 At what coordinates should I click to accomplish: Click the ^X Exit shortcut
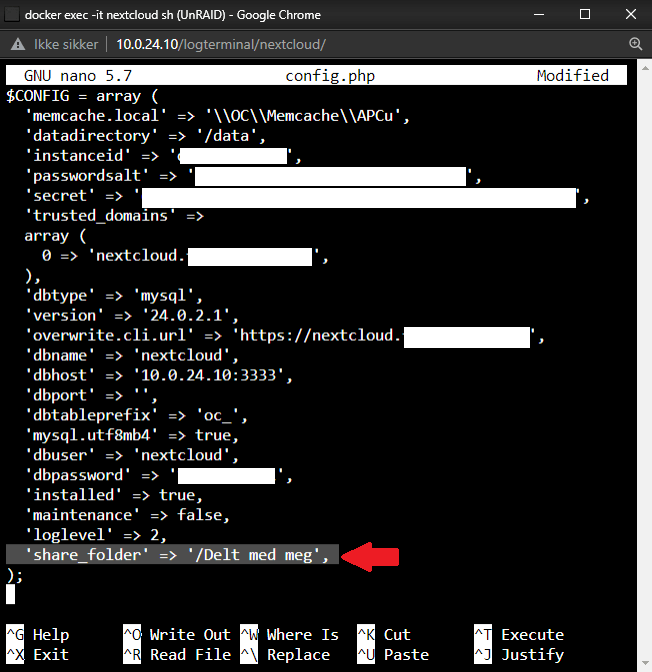point(38,654)
